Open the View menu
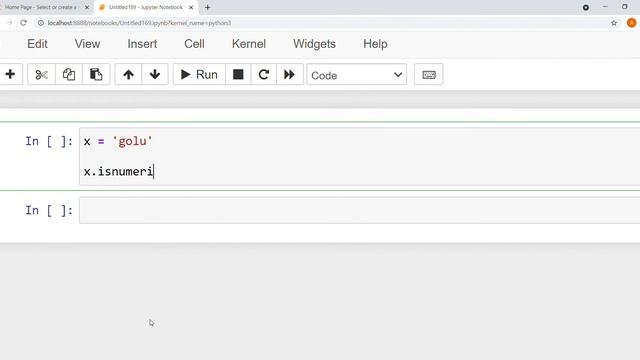Viewport: 640px width, 360px height. tap(87, 44)
